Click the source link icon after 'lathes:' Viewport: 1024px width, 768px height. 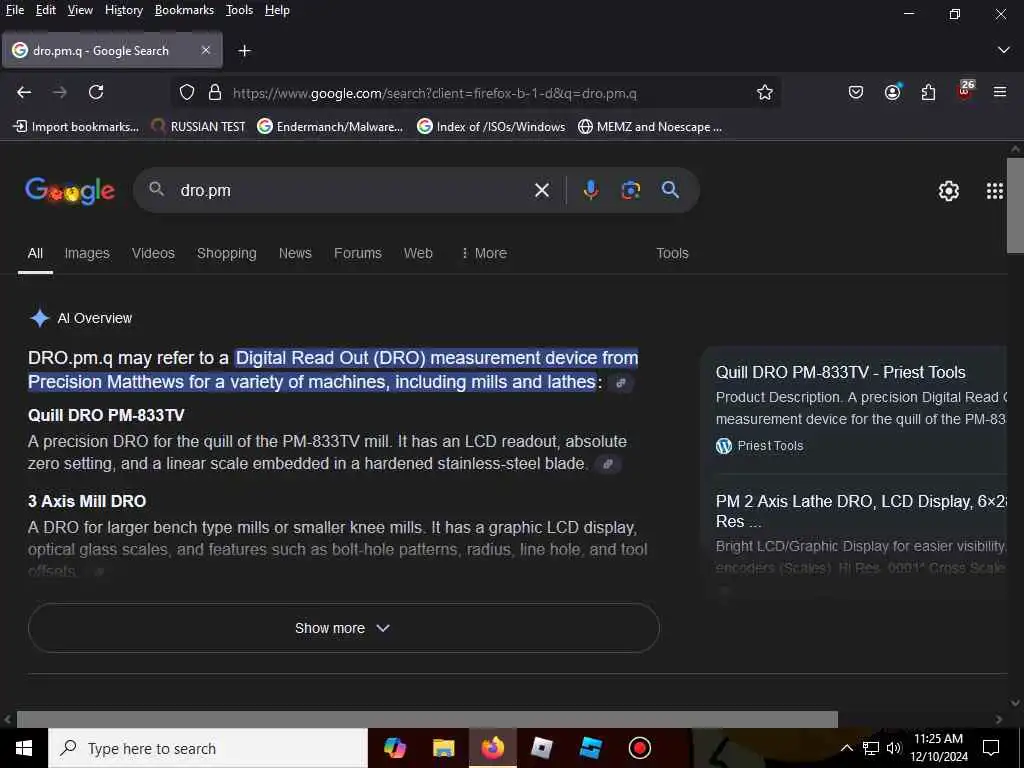pos(621,383)
